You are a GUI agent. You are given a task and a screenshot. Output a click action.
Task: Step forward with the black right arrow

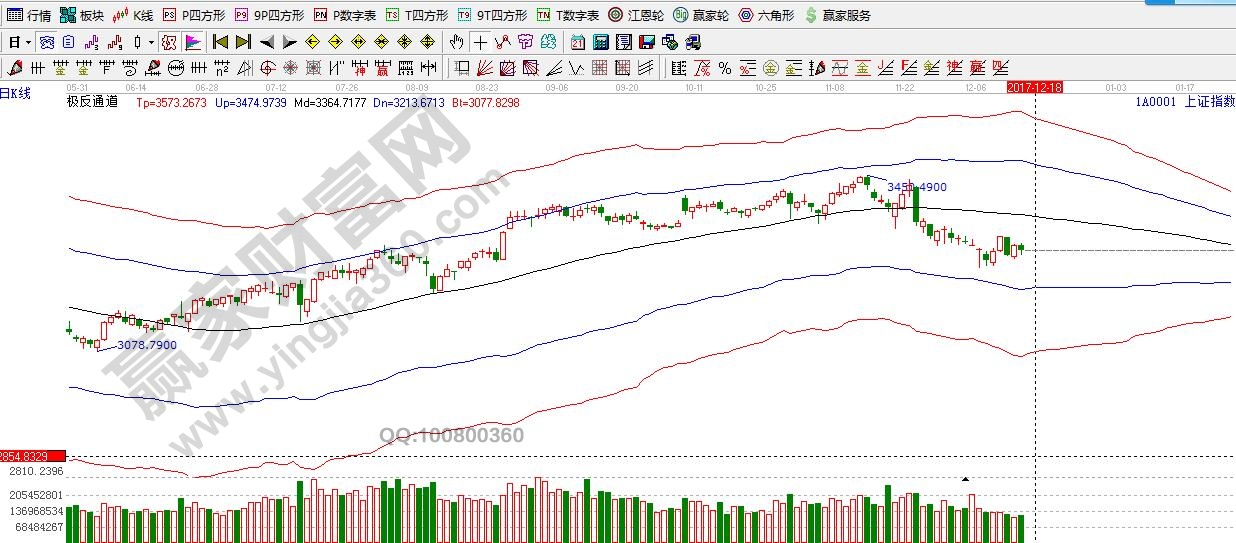click(289, 42)
